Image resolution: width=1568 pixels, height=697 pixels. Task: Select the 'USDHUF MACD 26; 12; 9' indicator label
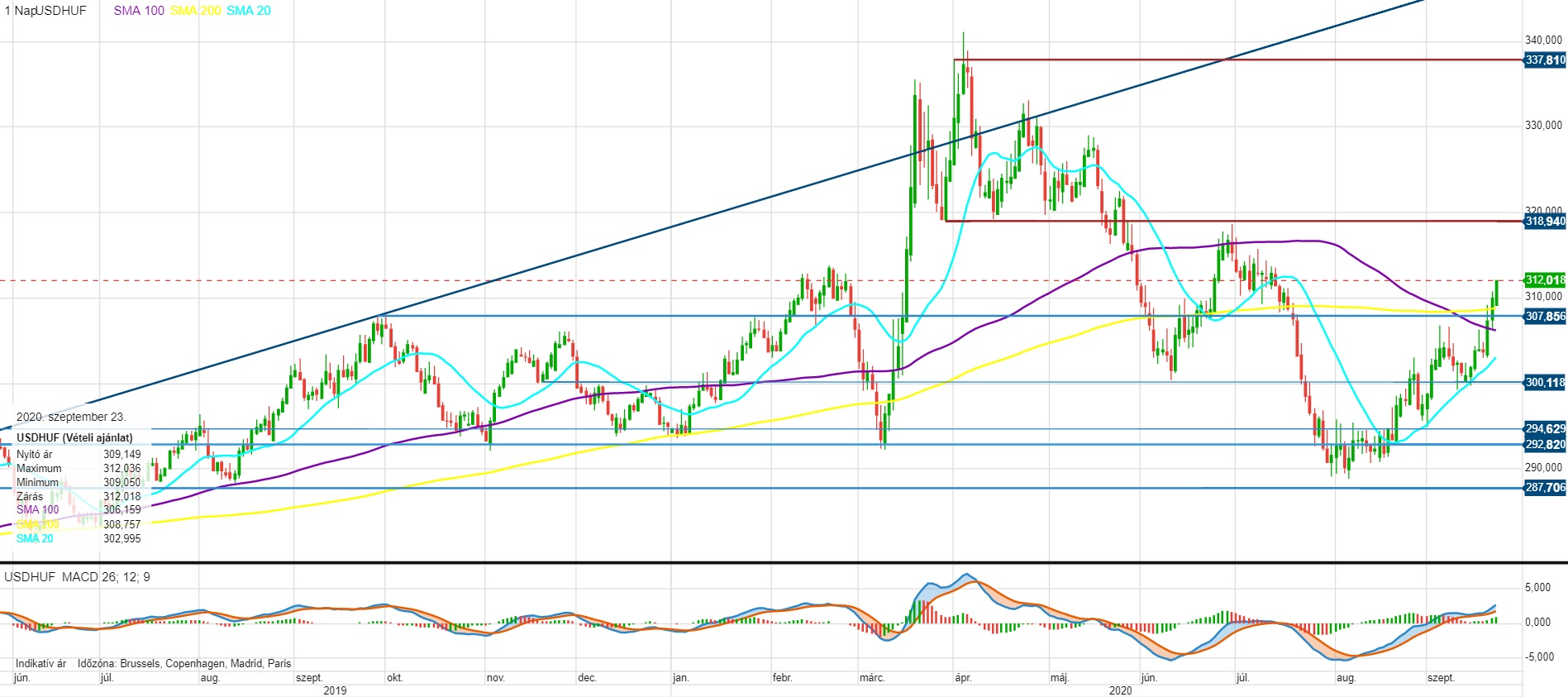pyautogui.click(x=78, y=577)
